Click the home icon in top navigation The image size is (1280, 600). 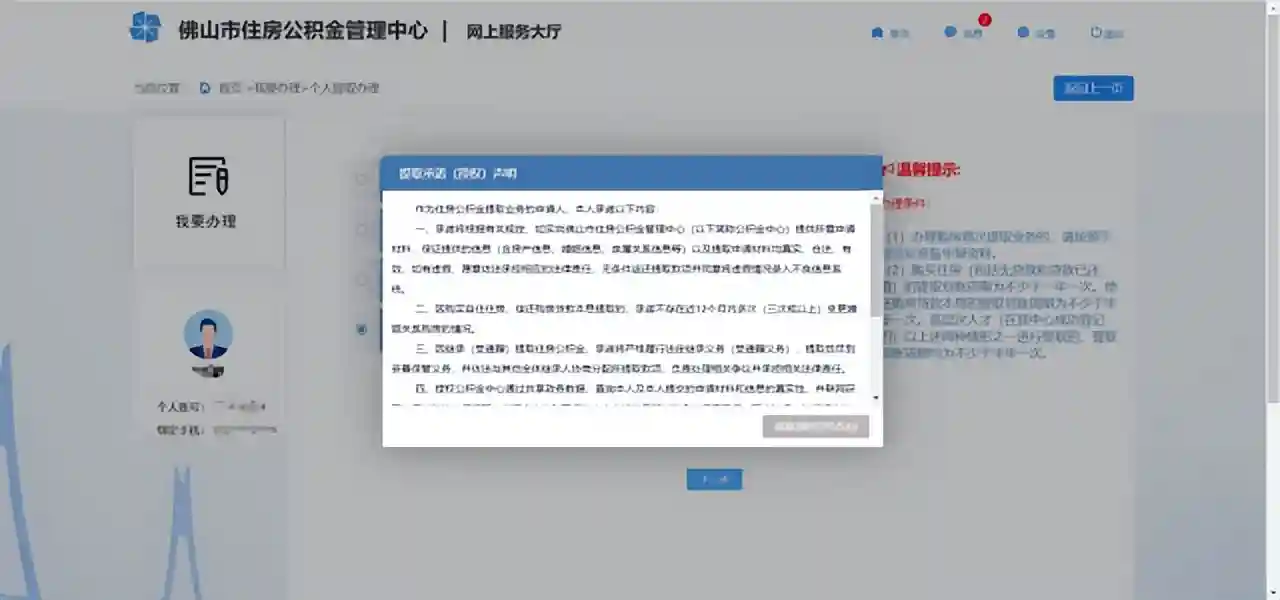tap(878, 33)
